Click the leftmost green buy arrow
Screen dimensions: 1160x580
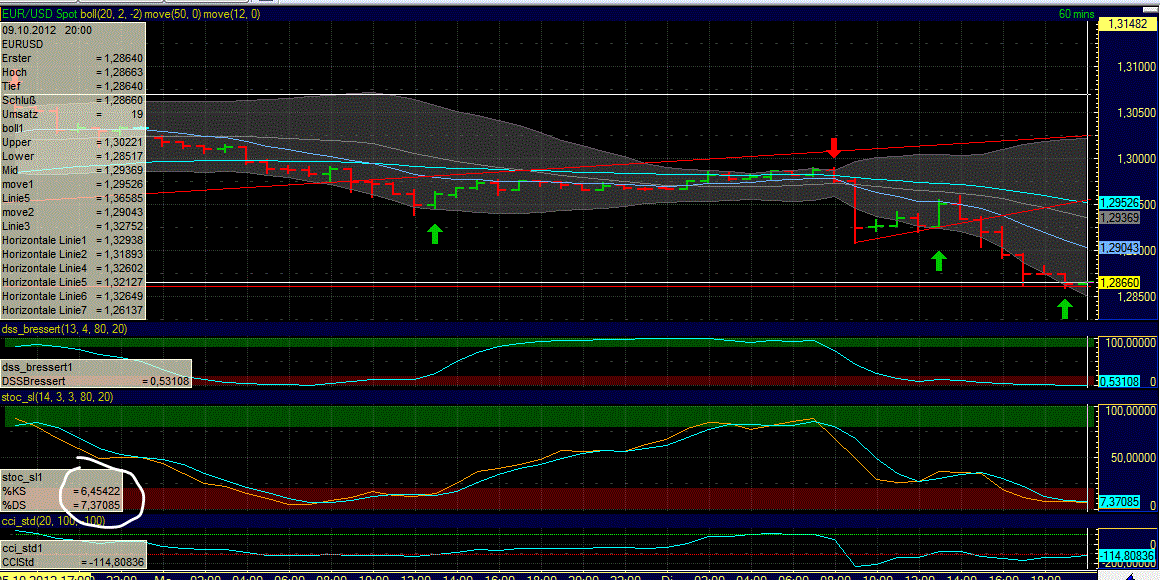[434, 233]
